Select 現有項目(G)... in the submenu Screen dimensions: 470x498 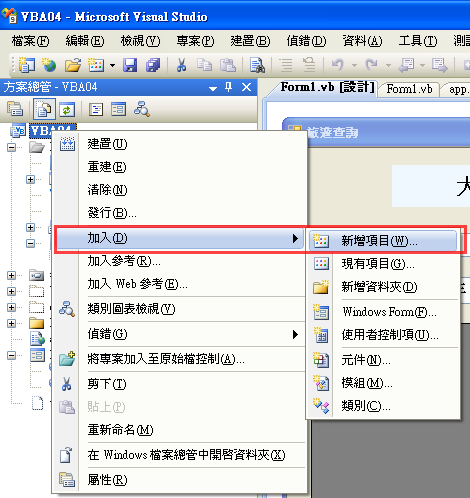[x=383, y=264]
